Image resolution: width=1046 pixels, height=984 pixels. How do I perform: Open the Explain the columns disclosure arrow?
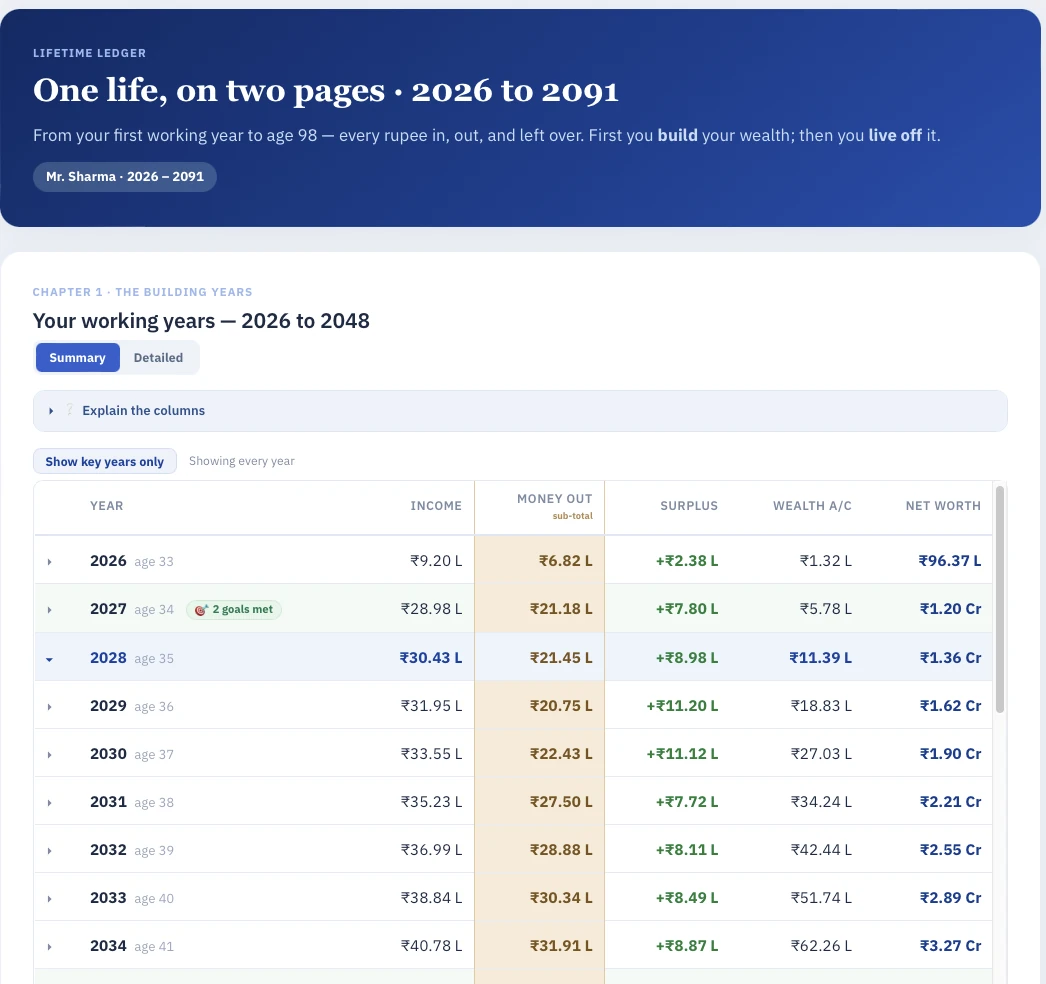51,411
